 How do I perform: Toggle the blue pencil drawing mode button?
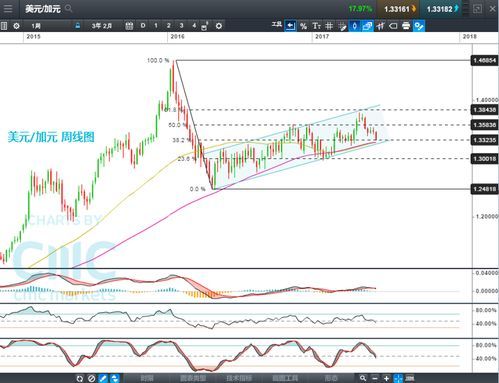(103, 378)
